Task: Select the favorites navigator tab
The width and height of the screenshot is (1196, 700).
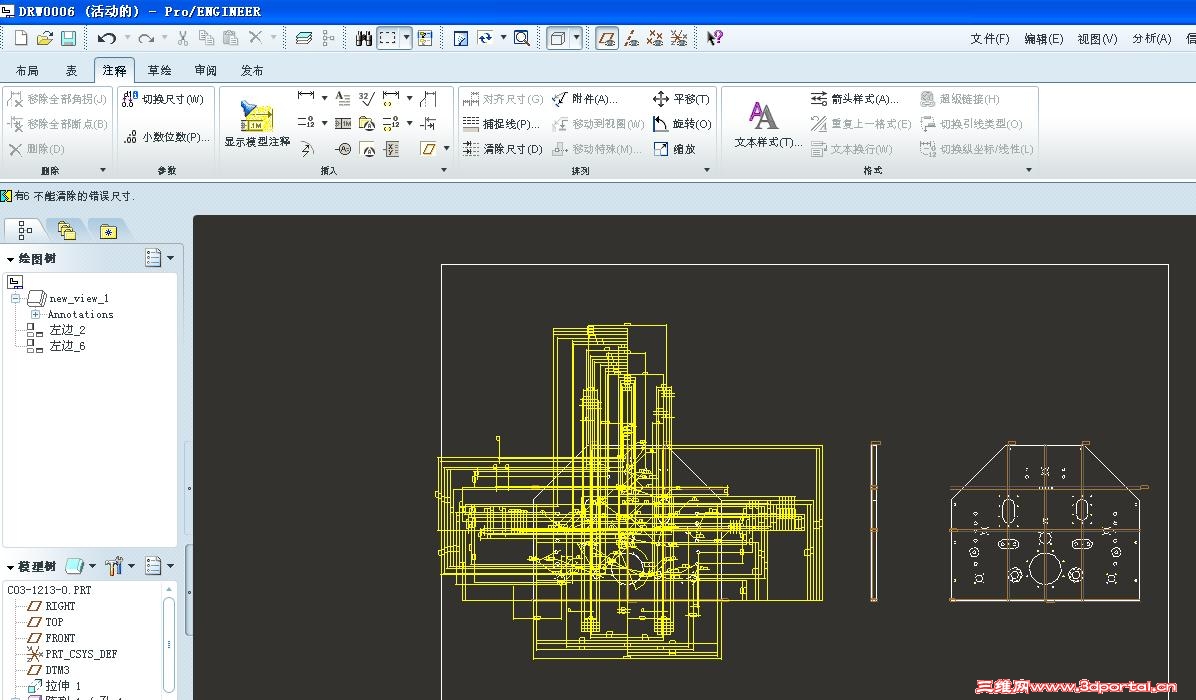Action: [108, 230]
